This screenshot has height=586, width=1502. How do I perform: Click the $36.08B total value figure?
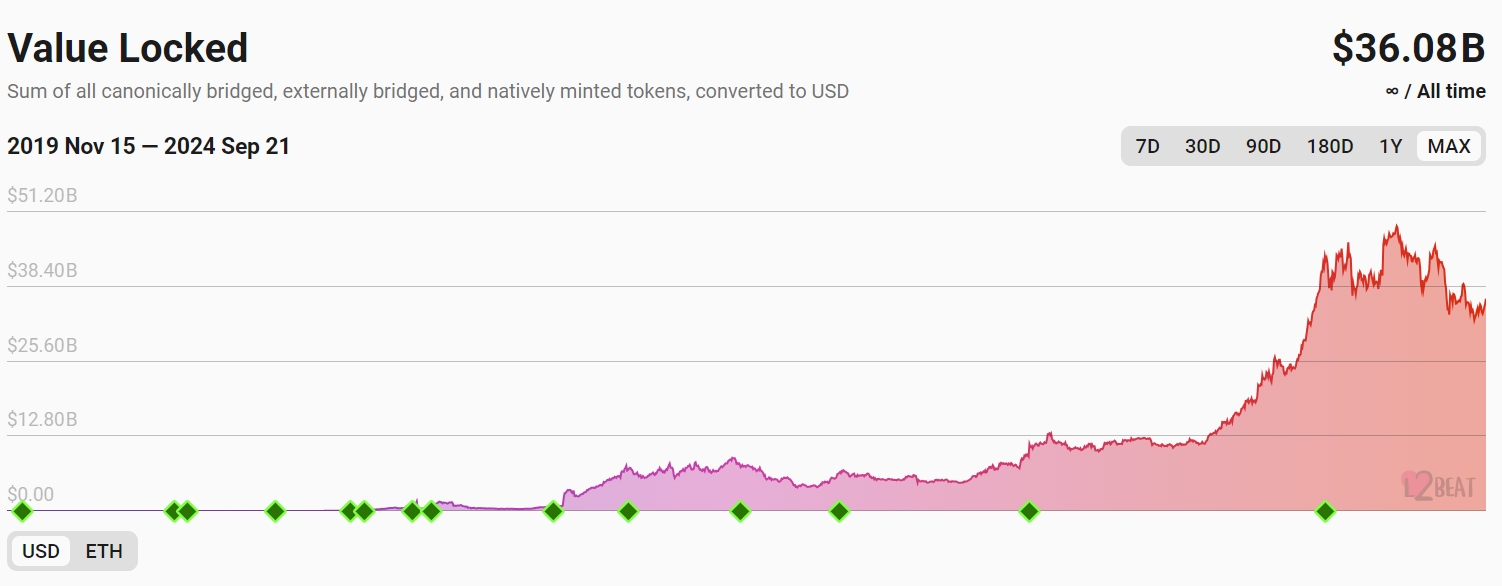[x=1408, y=48]
